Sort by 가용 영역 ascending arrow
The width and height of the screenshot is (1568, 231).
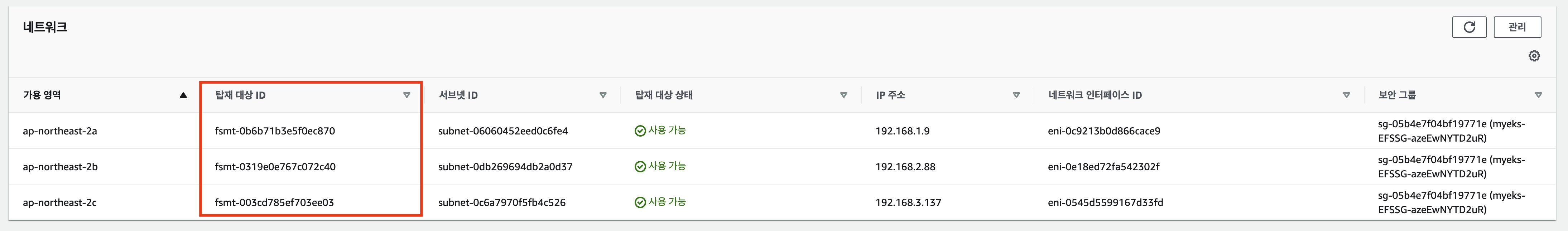(183, 95)
